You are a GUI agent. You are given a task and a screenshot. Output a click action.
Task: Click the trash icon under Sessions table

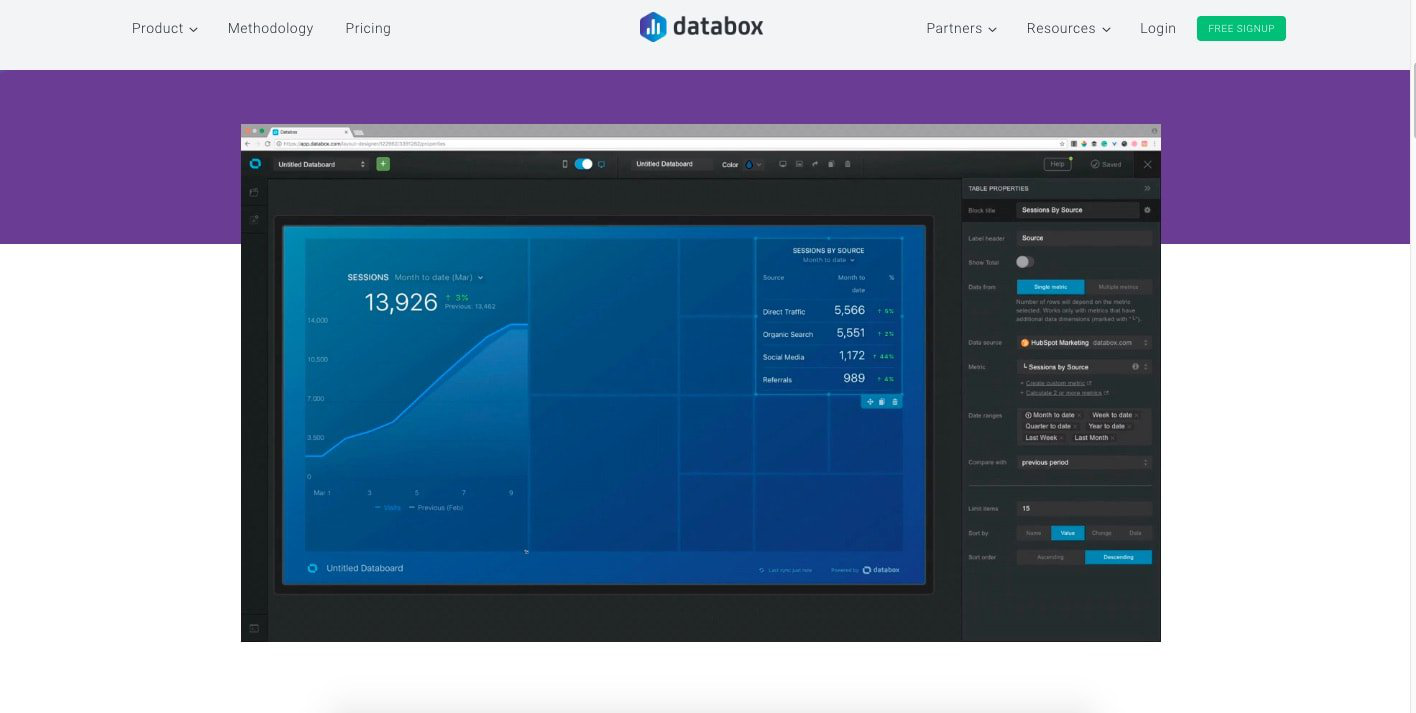point(895,402)
